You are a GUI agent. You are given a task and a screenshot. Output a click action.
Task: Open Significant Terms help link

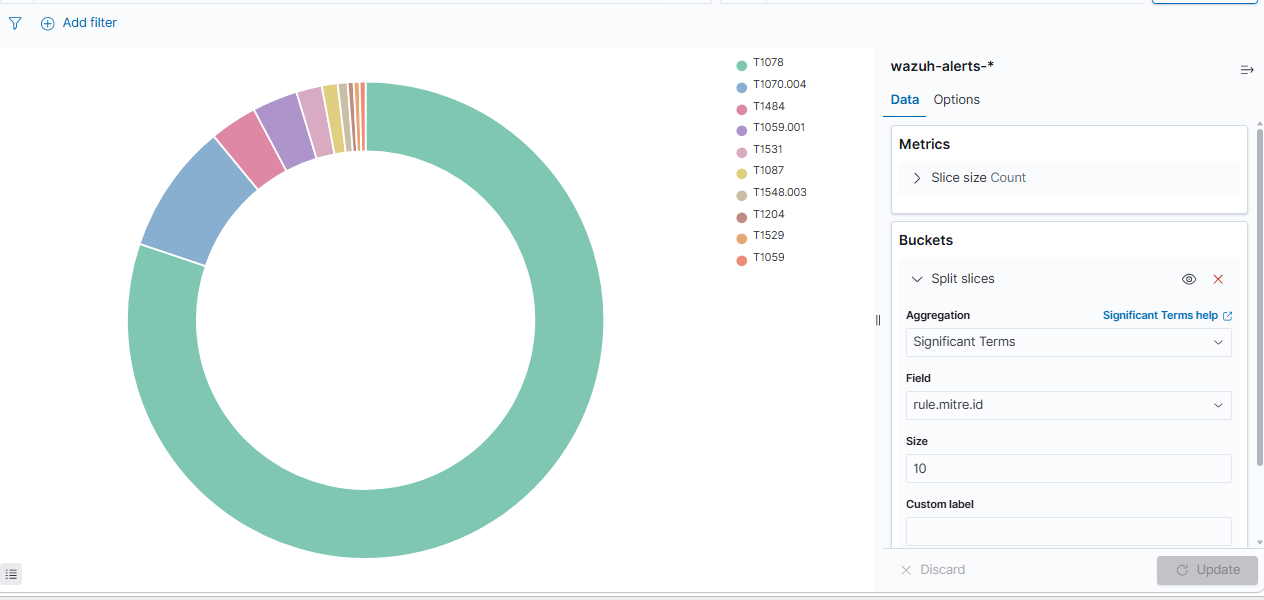(1160, 315)
